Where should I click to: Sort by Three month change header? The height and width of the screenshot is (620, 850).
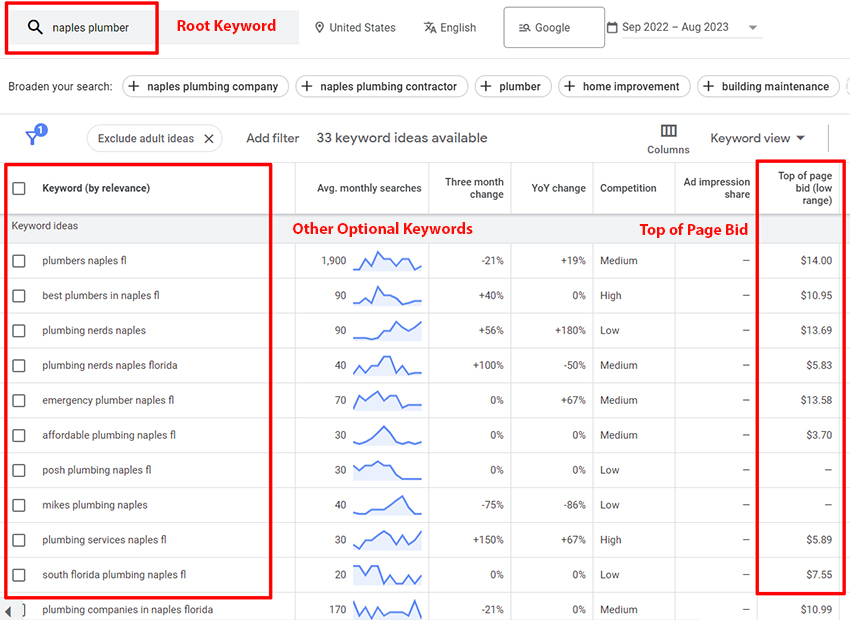point(474,188)
